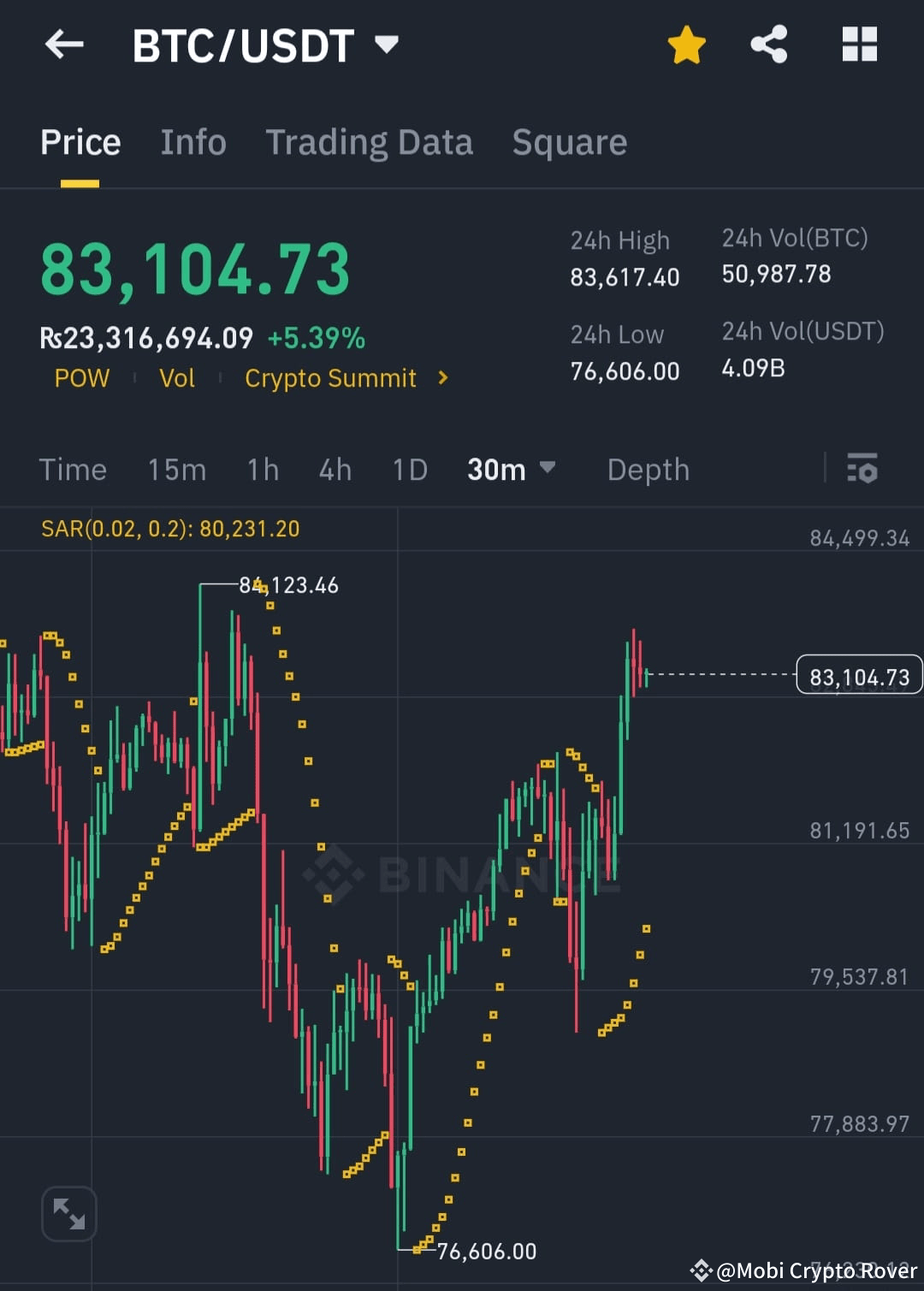Switch to the Trading Data tab
This screenshot has height=1291, width=924.
[370, 142]
